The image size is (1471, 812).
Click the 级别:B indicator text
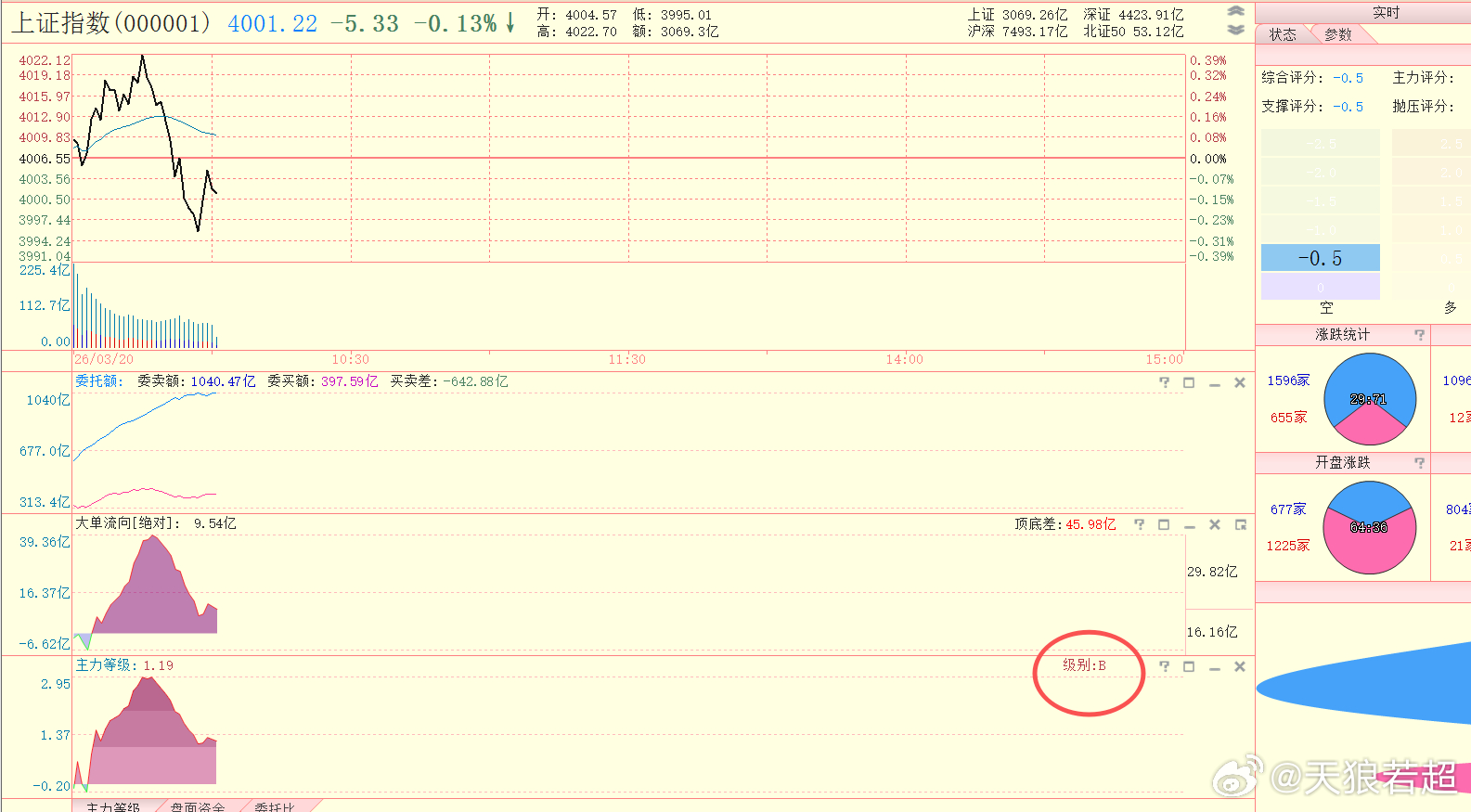pos(1084,665)
